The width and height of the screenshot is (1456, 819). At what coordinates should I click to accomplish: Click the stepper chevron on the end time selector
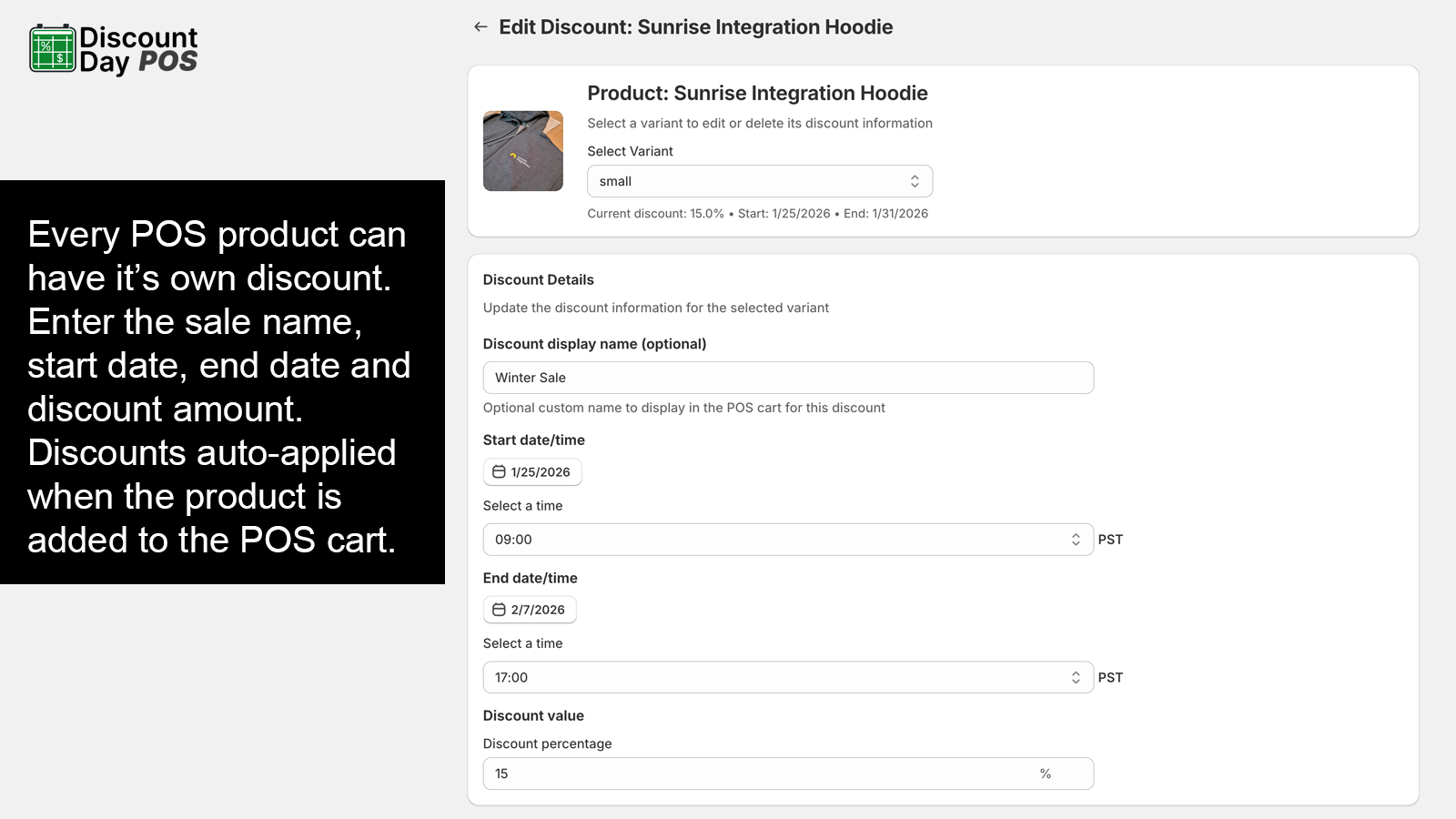click(x=1076, y=677)
